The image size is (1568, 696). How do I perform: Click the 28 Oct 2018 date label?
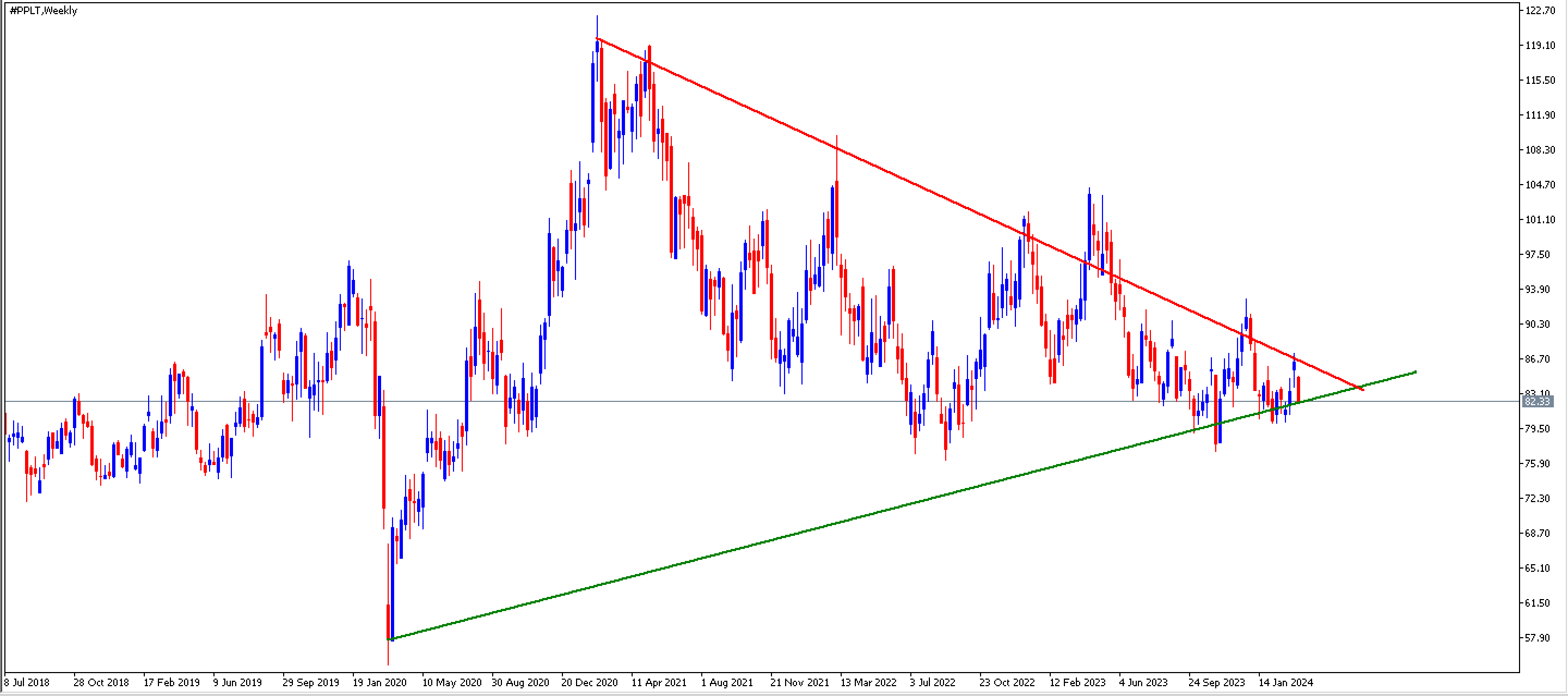pos(101,682)
